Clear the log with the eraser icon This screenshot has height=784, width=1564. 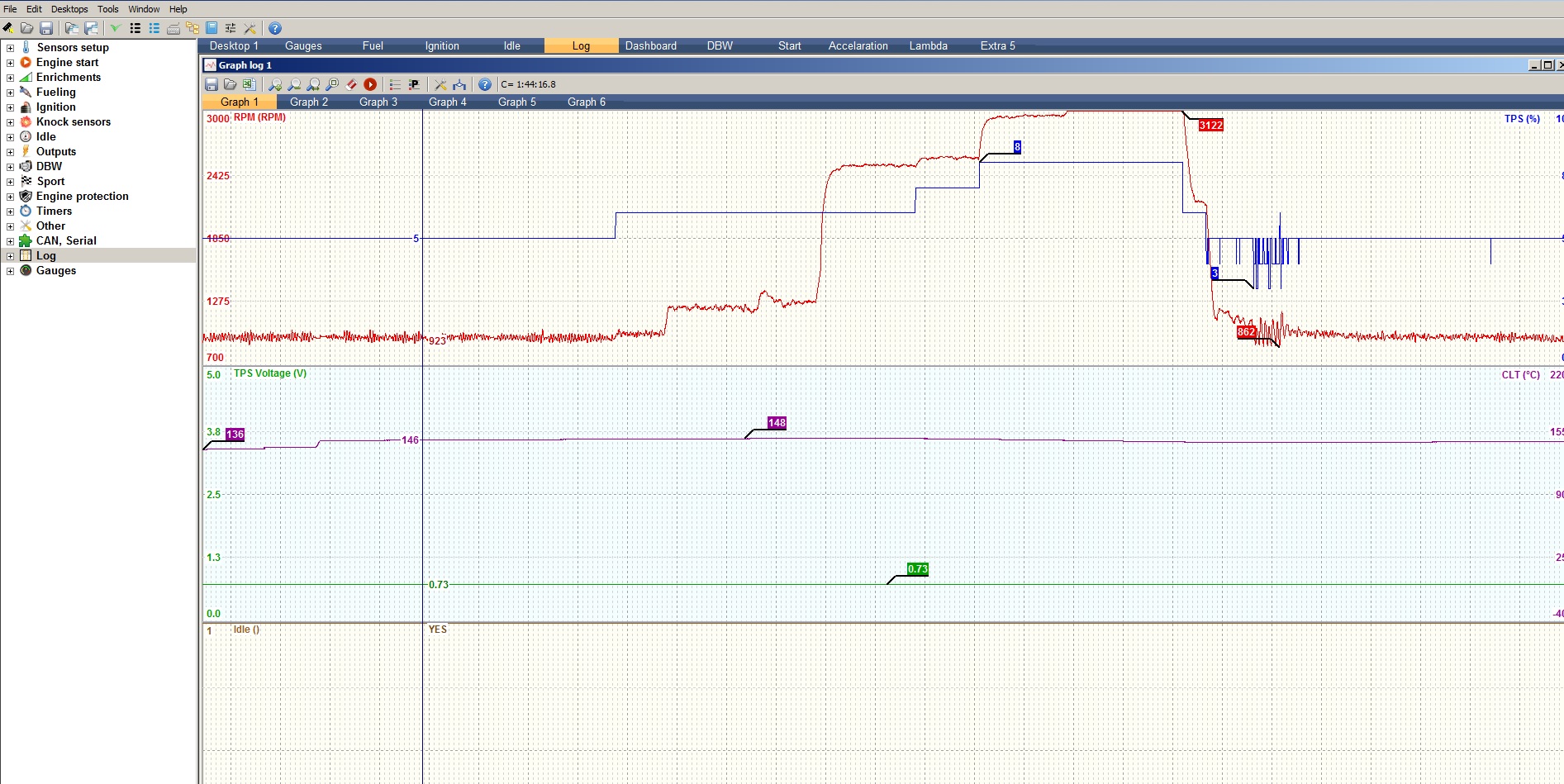point(351,84)
